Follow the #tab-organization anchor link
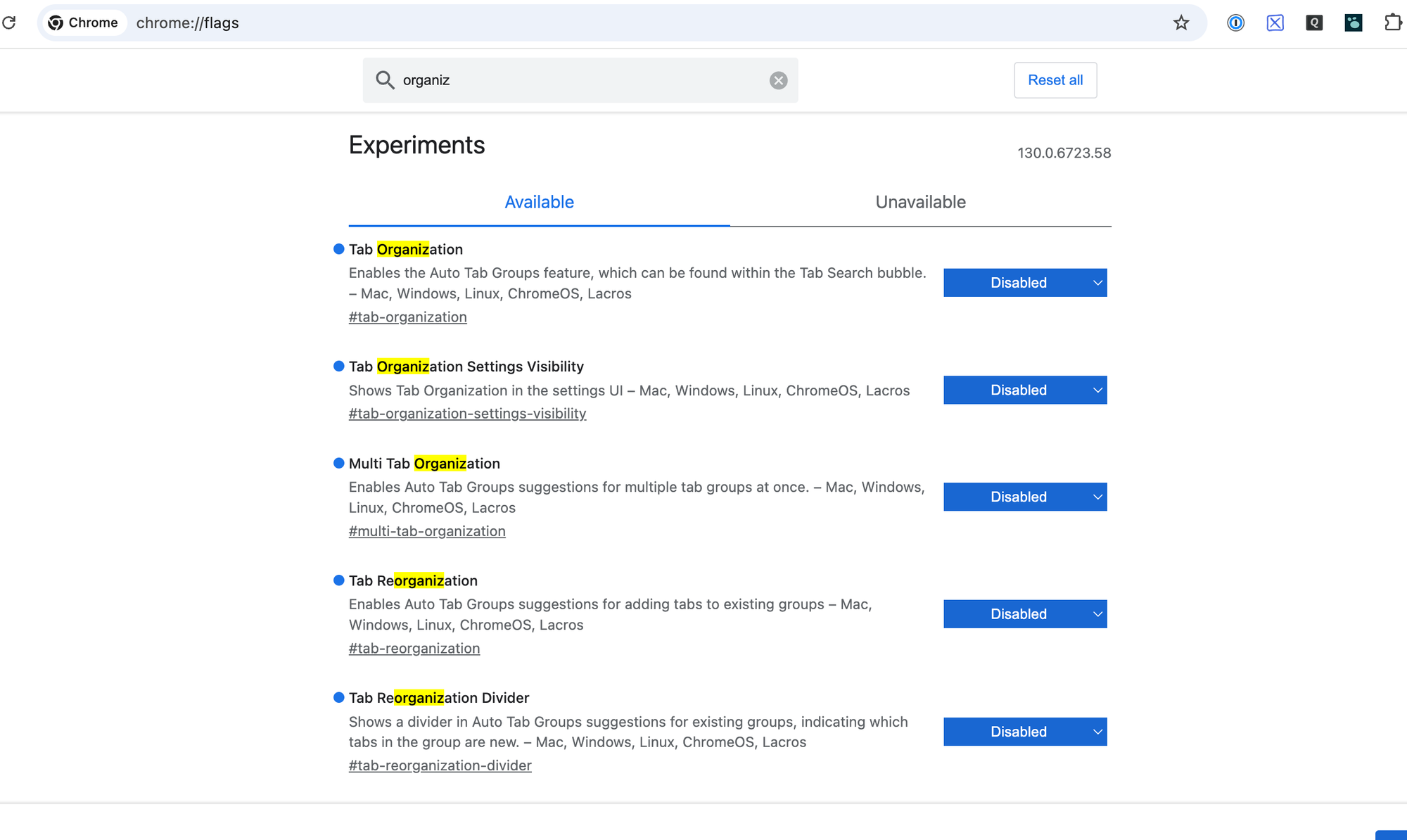This screenshot has height=840, width=1407. tap(407, 317)
